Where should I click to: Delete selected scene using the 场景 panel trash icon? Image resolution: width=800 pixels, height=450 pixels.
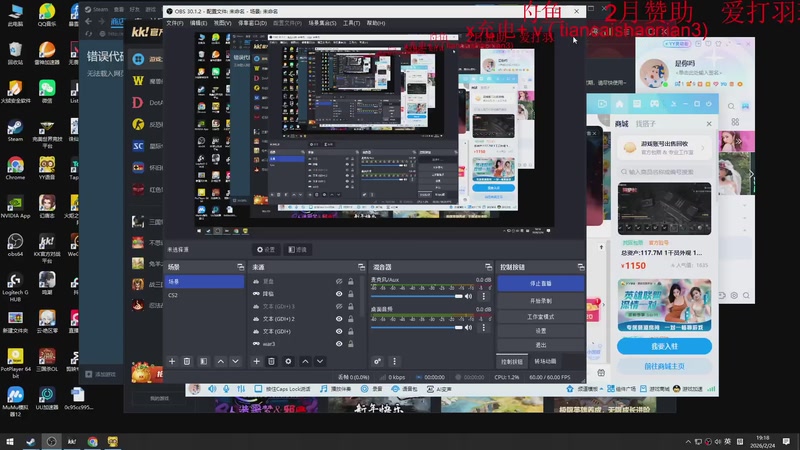187,361
